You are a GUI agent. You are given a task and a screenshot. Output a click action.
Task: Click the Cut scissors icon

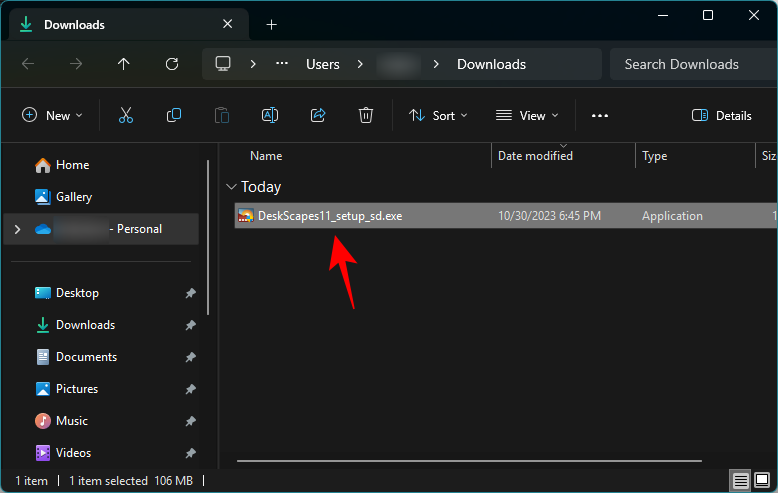click(126, 116)
